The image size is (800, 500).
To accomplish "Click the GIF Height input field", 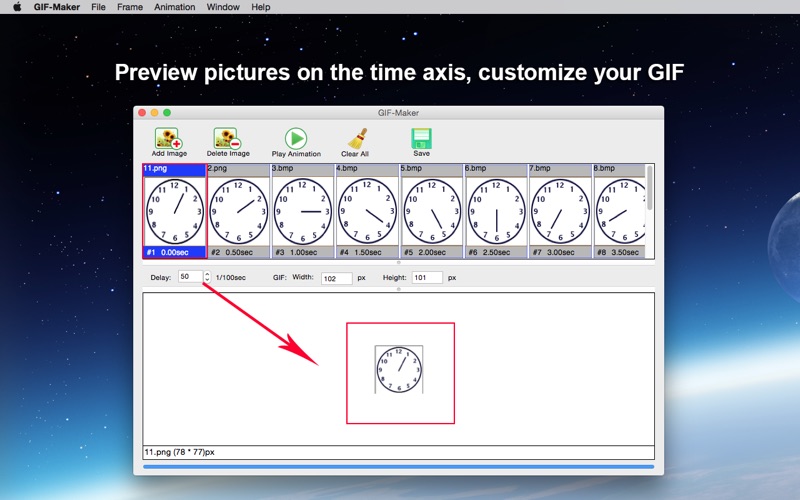I will (427, 278).
